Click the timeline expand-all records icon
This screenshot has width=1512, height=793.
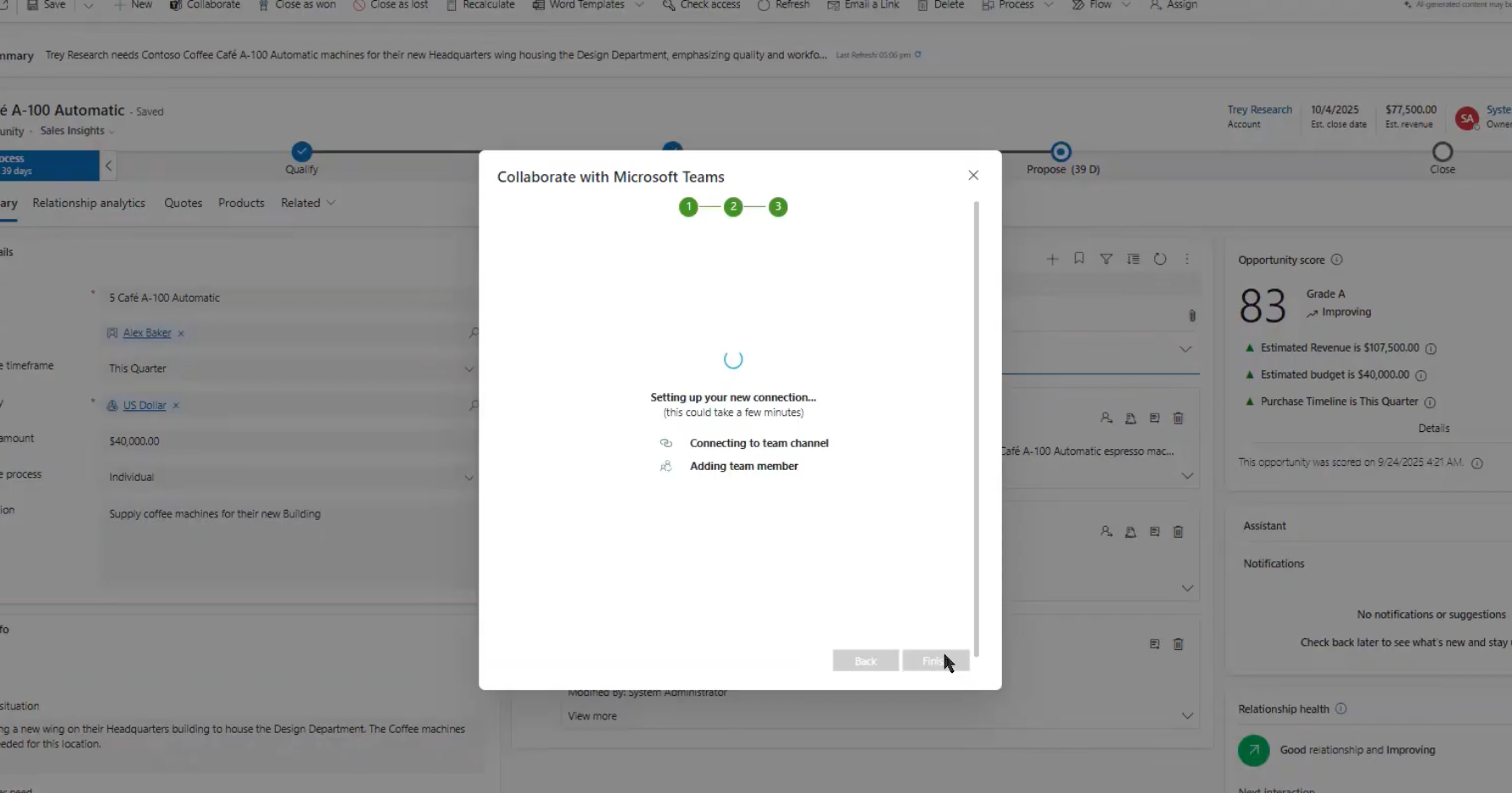pos(1133,260)
